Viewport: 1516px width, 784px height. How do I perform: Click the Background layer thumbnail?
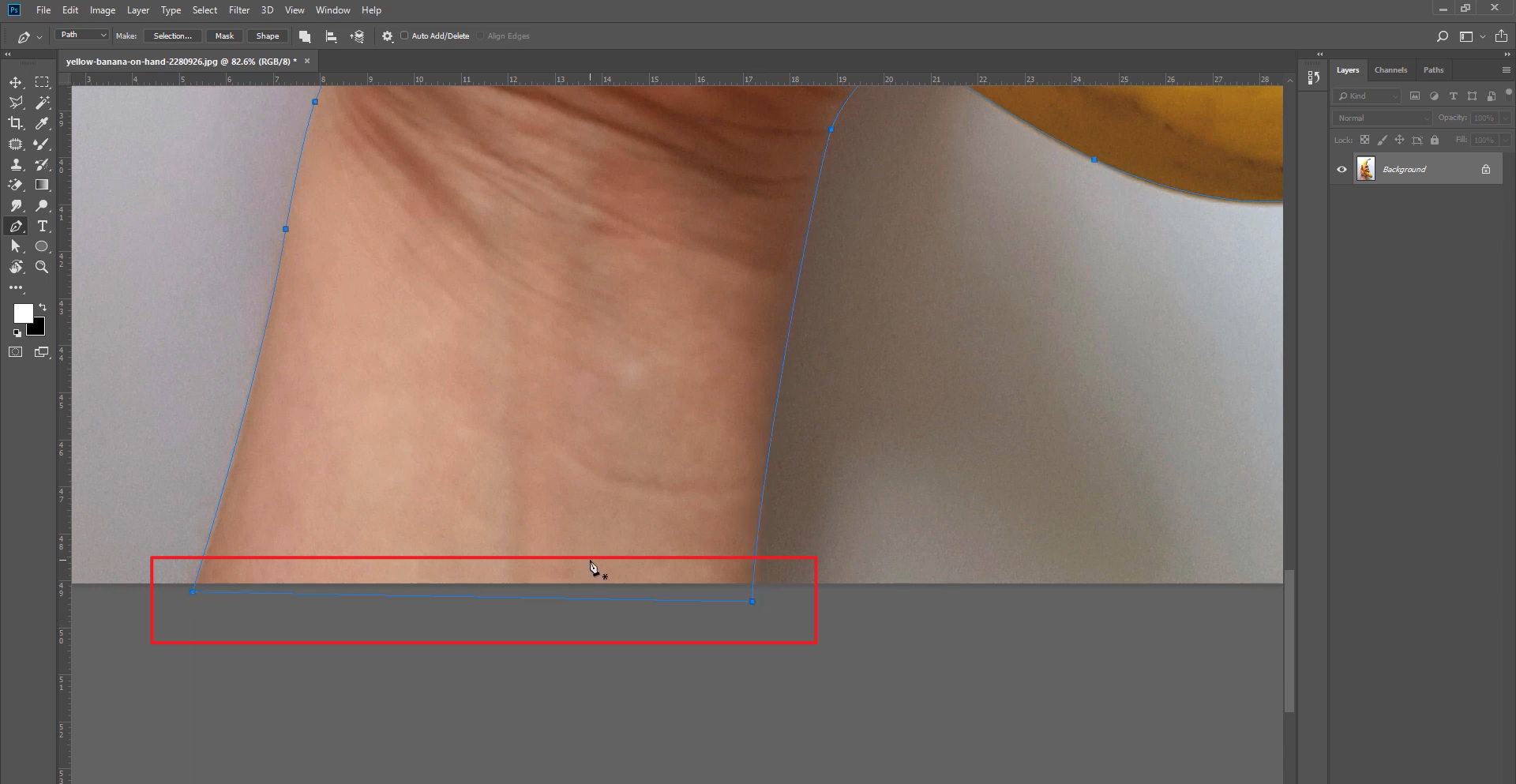pyautogui.click(x=1366, y=168)
